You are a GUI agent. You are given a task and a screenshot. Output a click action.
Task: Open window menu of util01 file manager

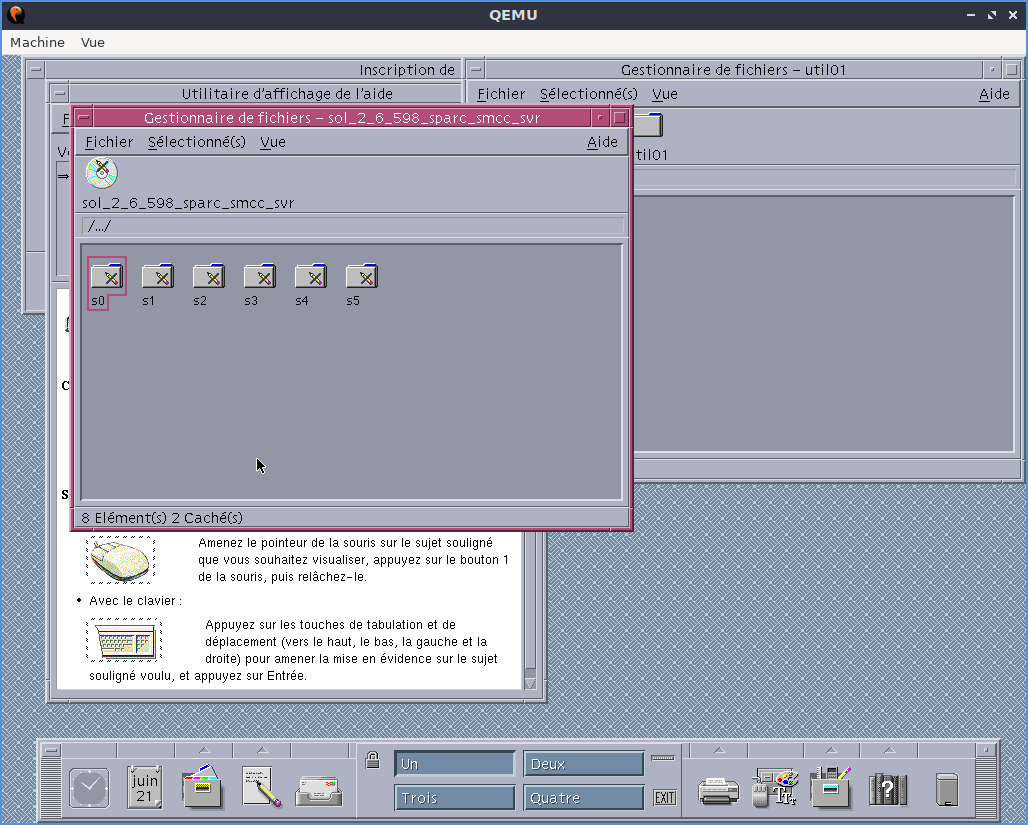(x=476, y=70)
